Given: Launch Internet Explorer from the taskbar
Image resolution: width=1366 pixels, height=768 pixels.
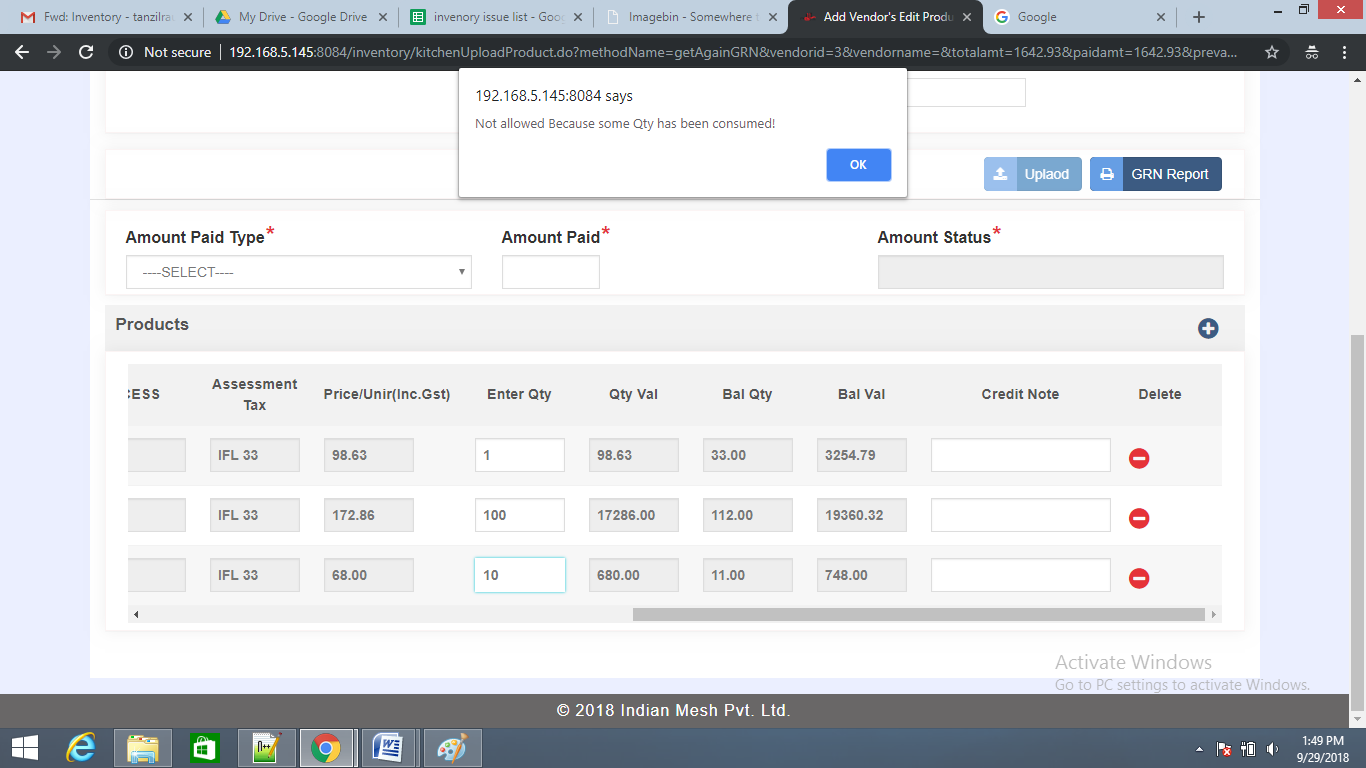Looking at the screenshot, I should click(x=81, y=747).
